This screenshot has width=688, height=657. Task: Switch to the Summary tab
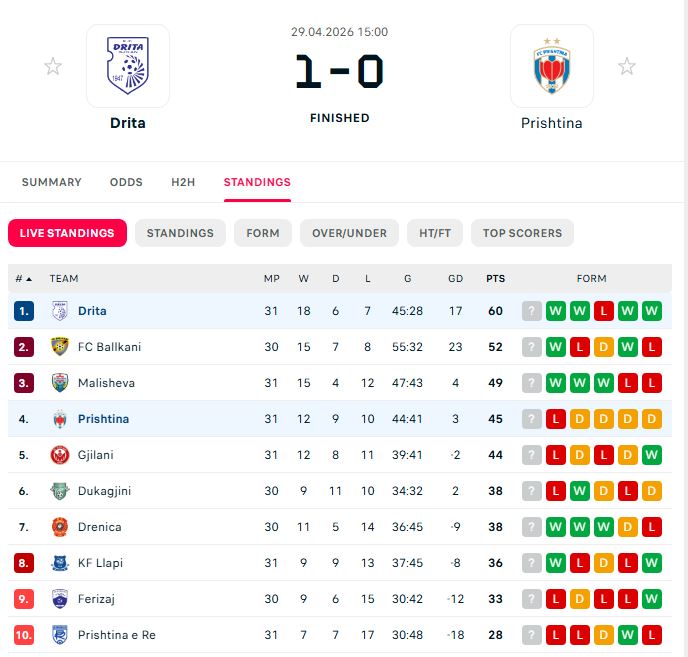[x=51, y=182]
